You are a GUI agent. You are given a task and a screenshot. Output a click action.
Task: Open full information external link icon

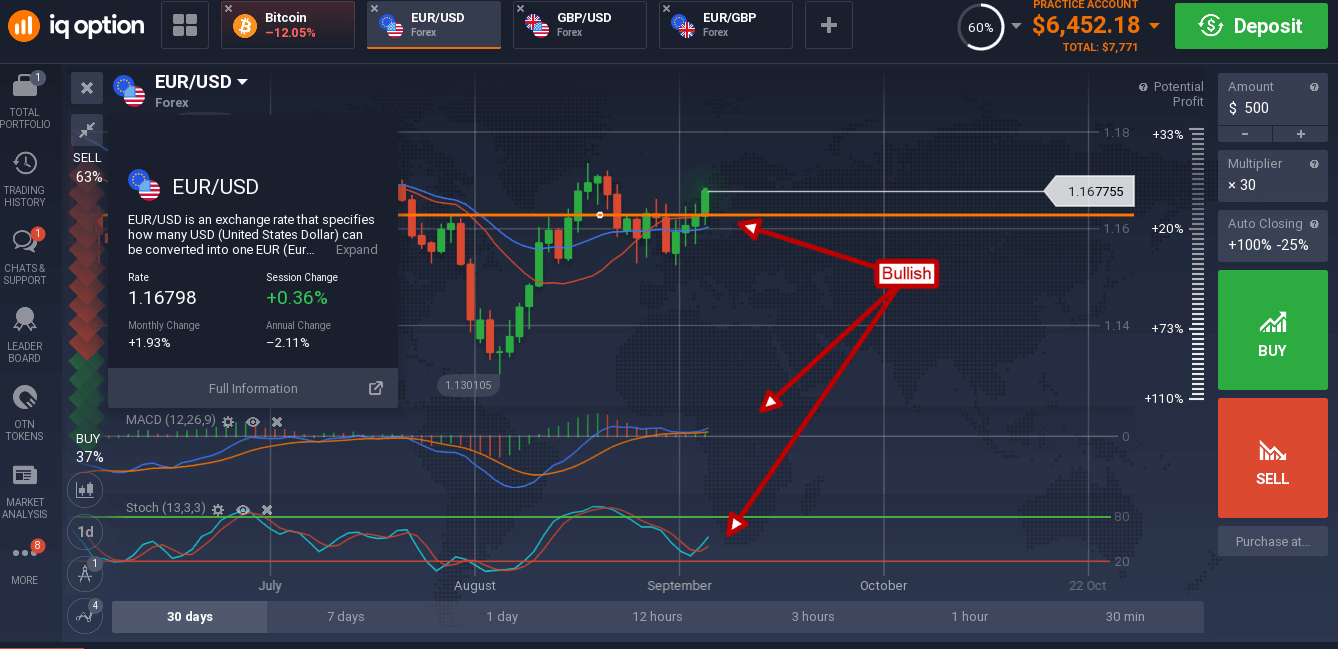click(x=376, y=388)
